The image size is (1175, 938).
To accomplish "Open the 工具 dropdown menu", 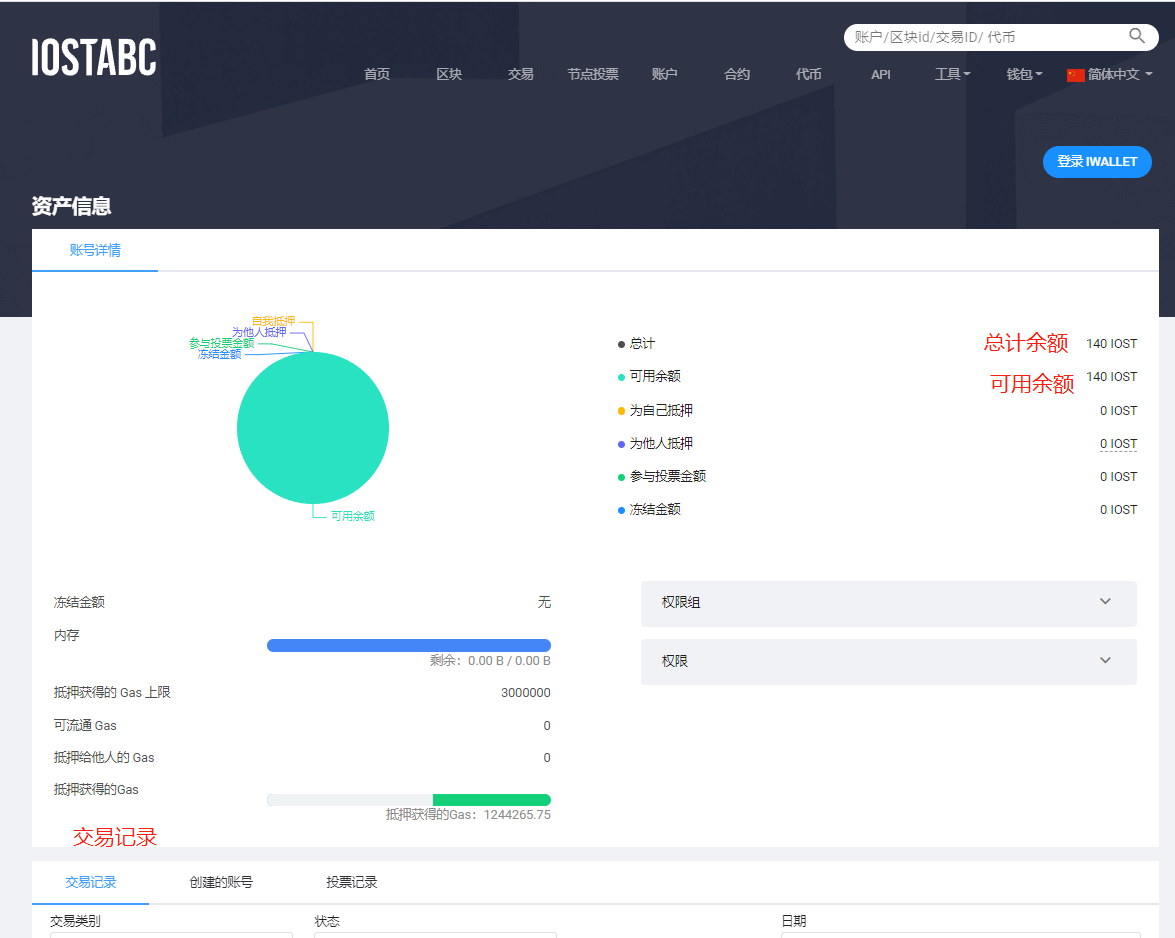I will pos(952,74).
